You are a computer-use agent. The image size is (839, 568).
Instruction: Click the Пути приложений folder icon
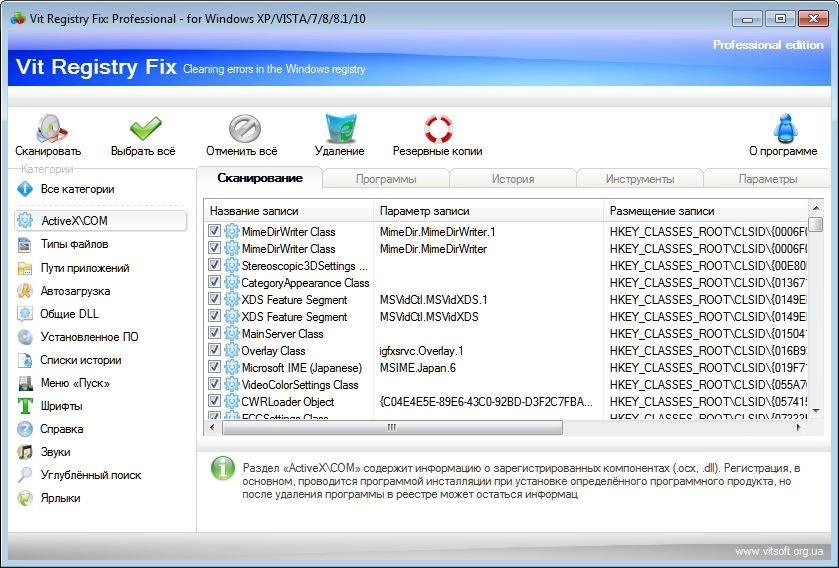[x=25, y=268]
